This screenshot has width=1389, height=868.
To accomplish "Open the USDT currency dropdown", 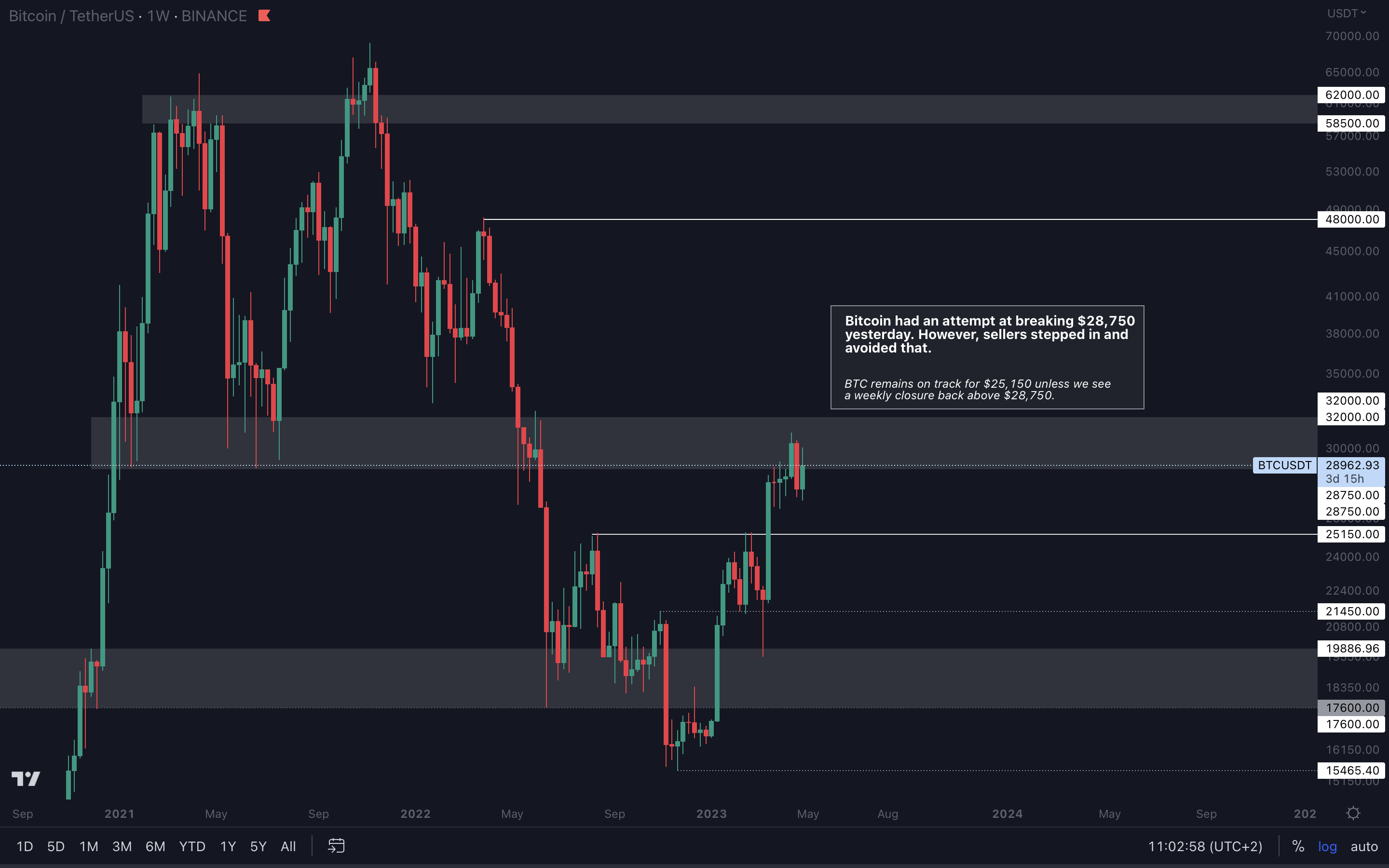I will click(1346, 13).
